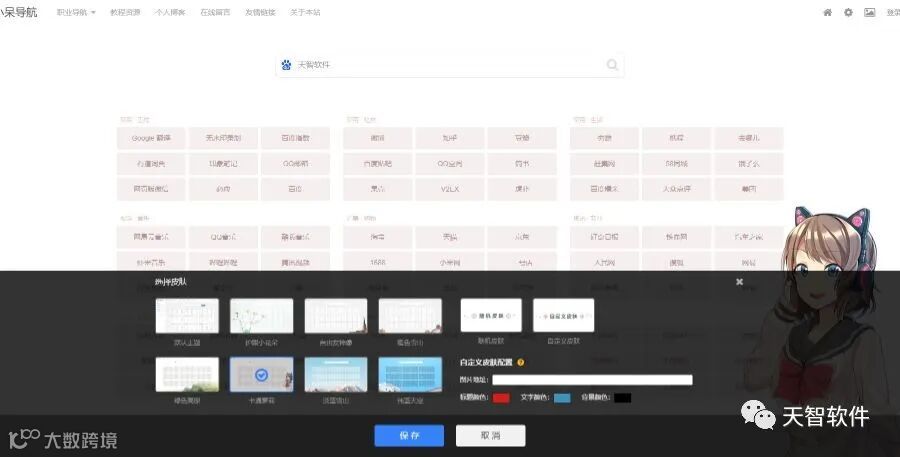Image resolution: width=900 pixels, height=457 pixels.
Task: Click the 小呆导航 site logo
Action: coord(19,12)
